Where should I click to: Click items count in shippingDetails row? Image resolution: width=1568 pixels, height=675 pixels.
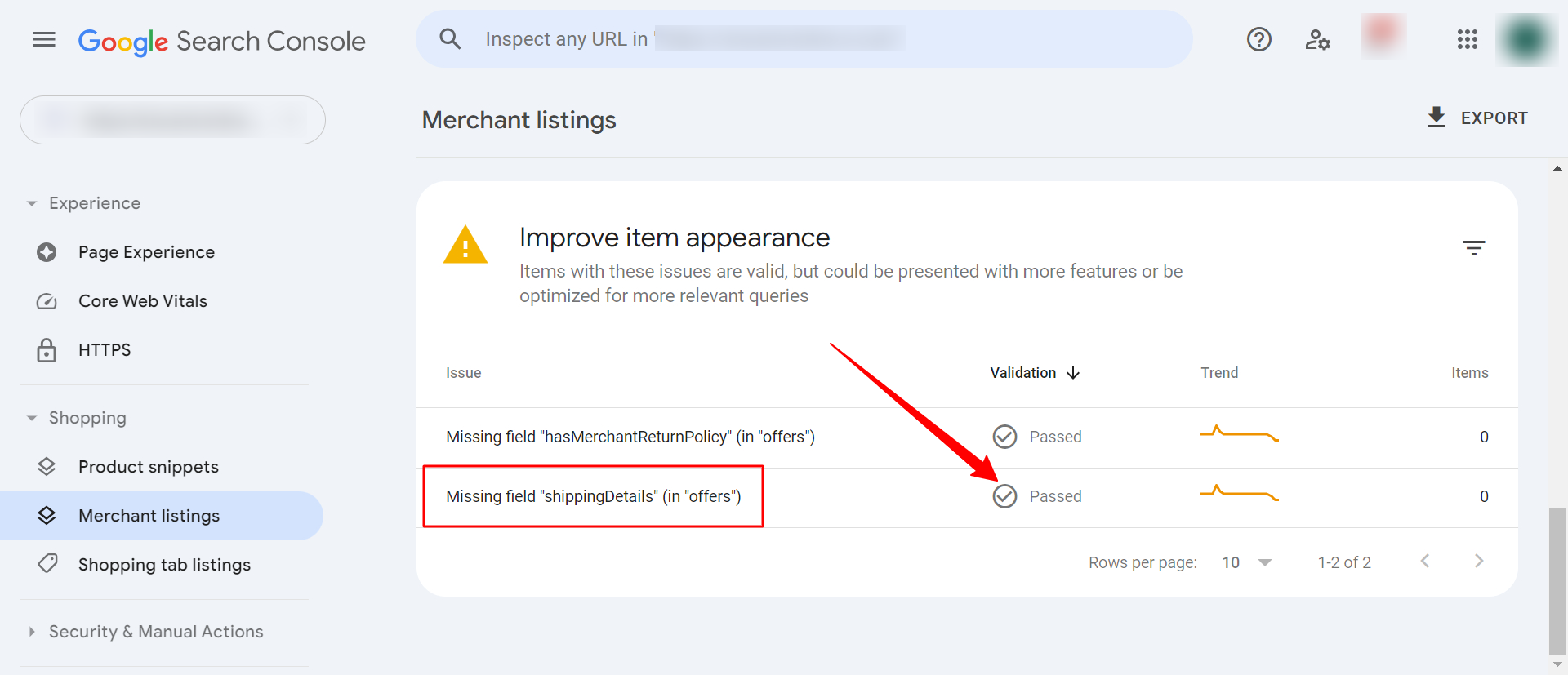pyautogui.click(x=1484, y=496)
